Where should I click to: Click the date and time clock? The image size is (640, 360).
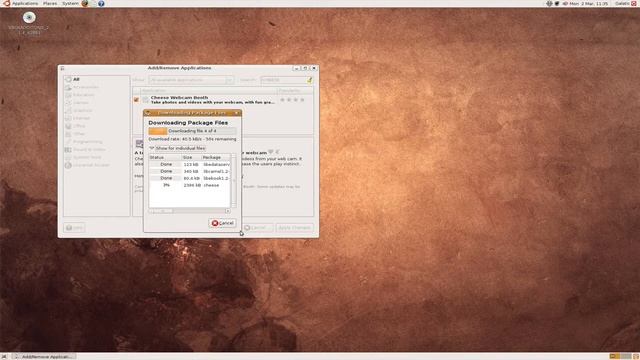(x=589, y=3)
